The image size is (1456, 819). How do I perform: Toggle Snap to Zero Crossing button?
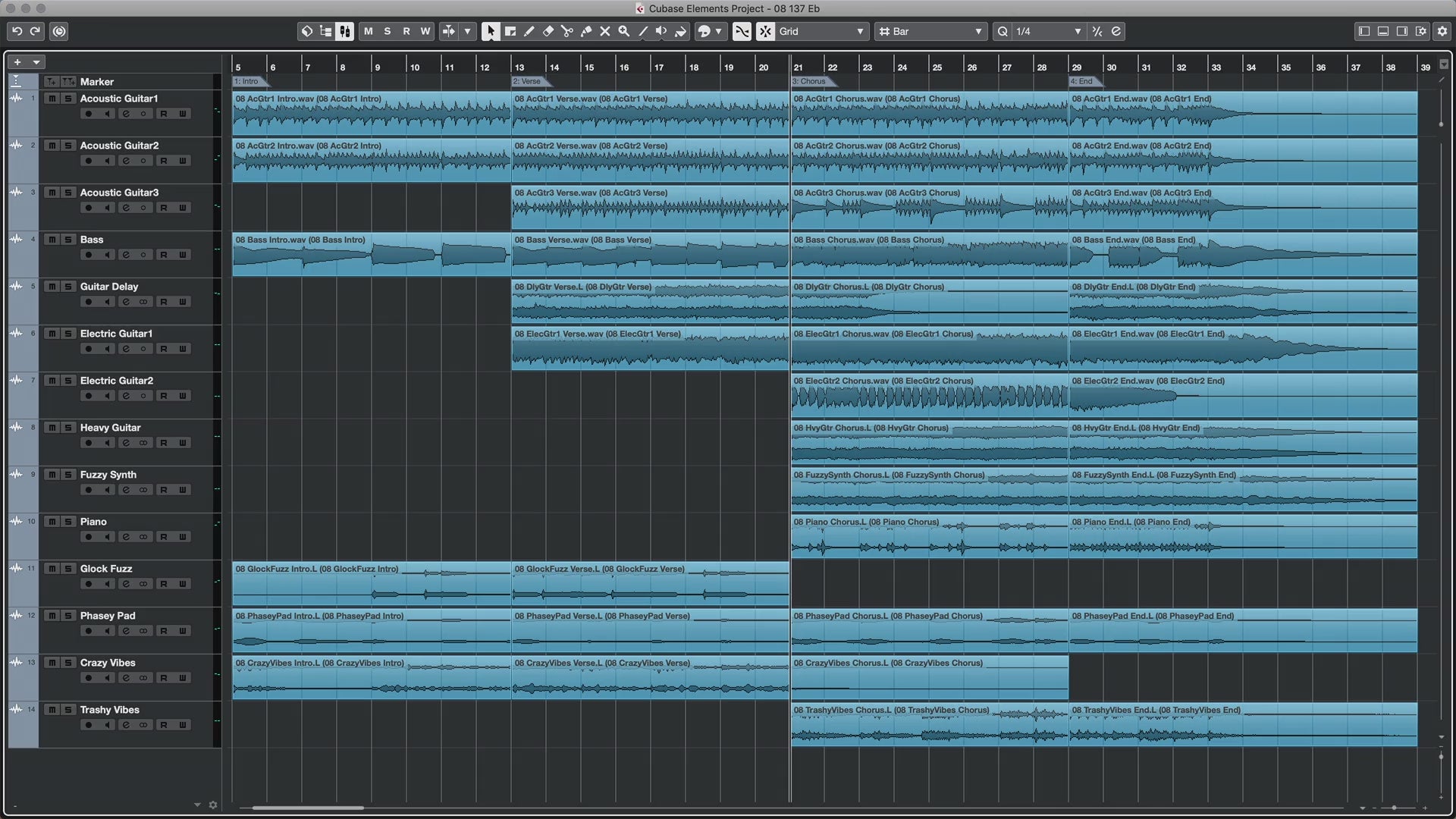[x=742, y=31]
